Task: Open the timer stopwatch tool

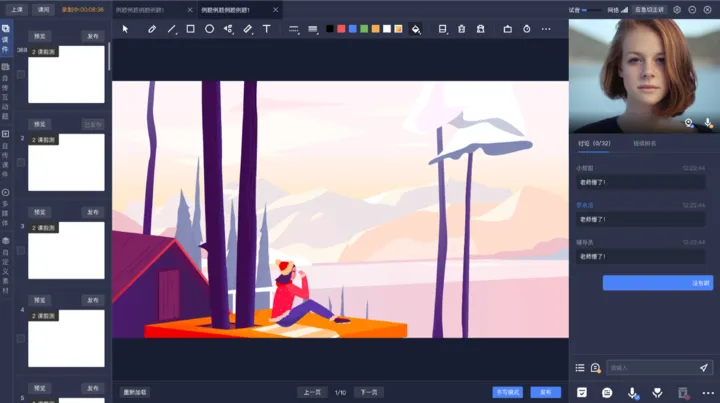Action: click(527, 29)
